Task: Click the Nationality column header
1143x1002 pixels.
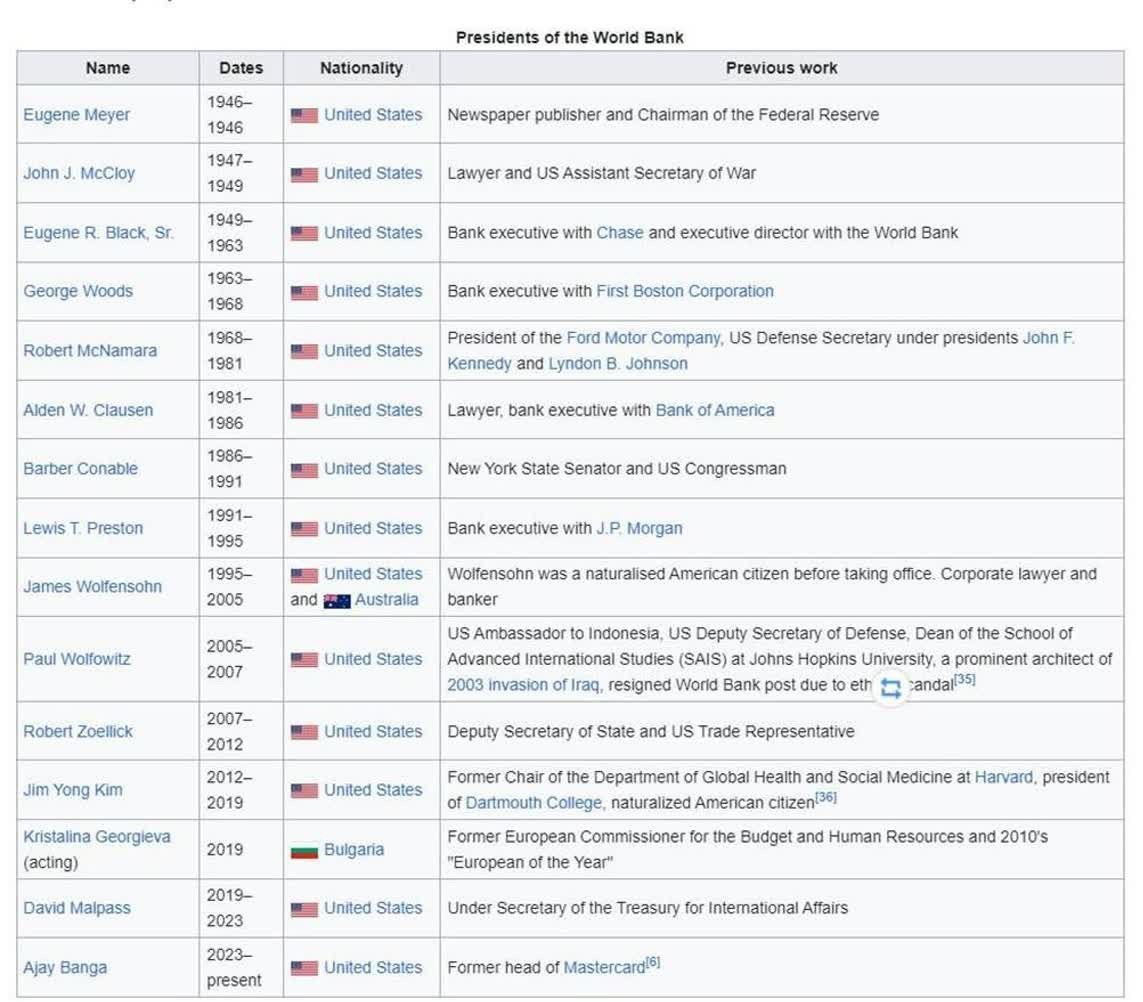Action: coord(361,68)
